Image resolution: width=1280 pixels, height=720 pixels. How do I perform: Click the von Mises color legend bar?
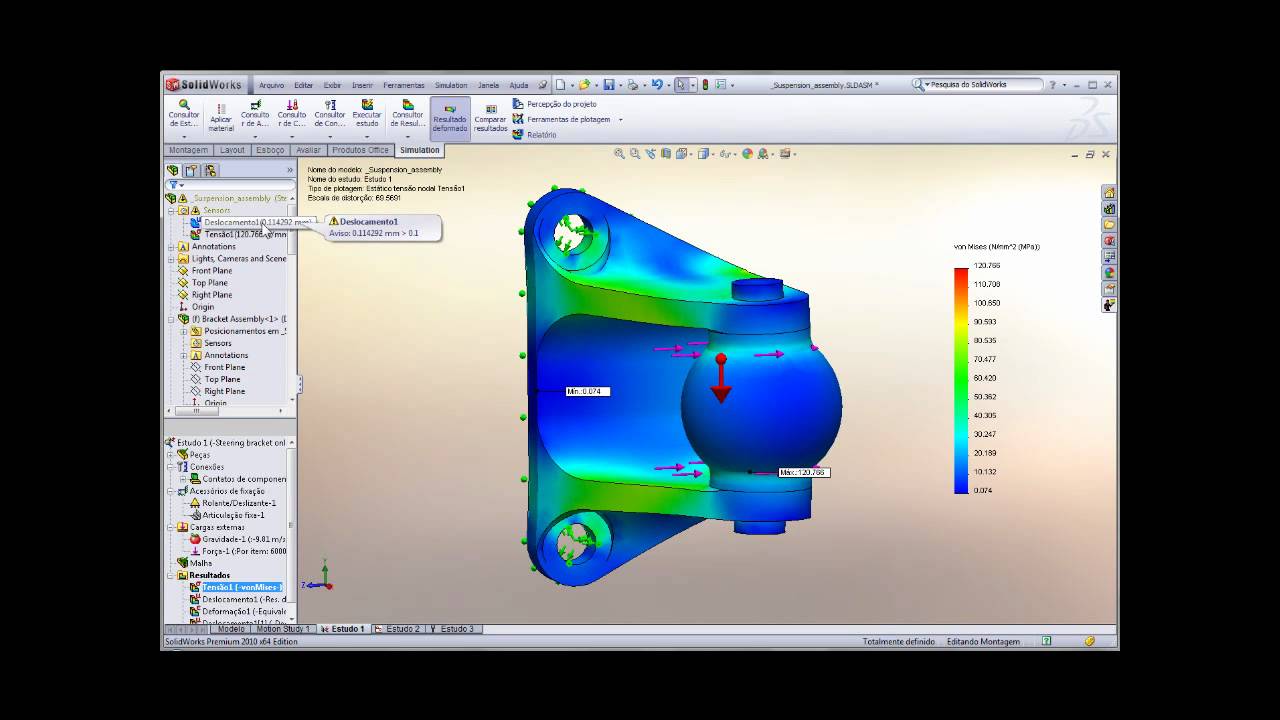[961, 381]
